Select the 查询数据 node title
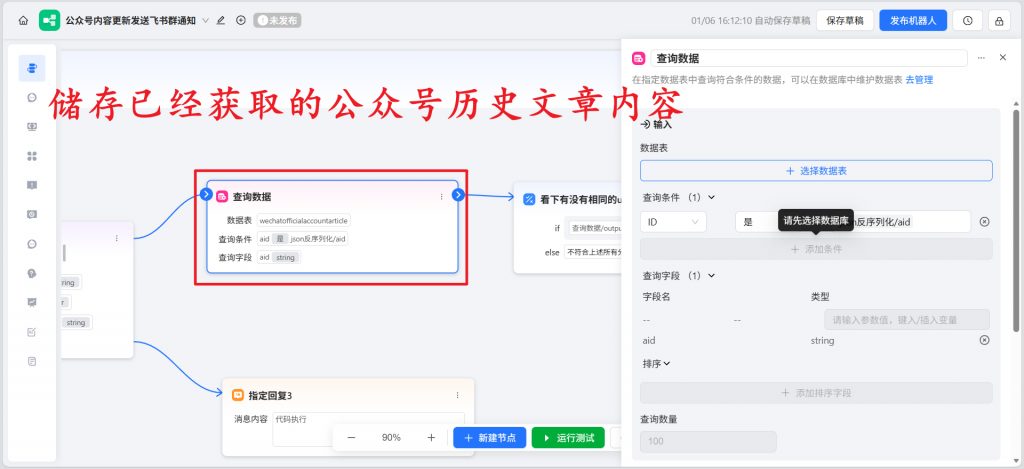The image size is (1024, 469). click(x=252, y=197)
